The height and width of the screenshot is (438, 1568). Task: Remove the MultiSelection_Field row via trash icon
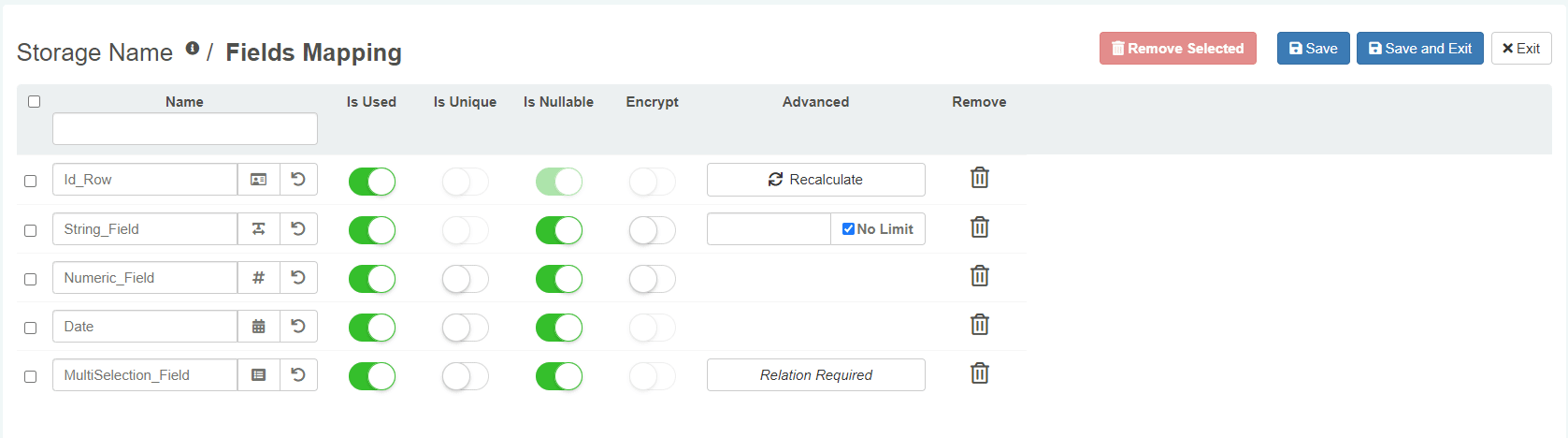(x=979, y=373)
